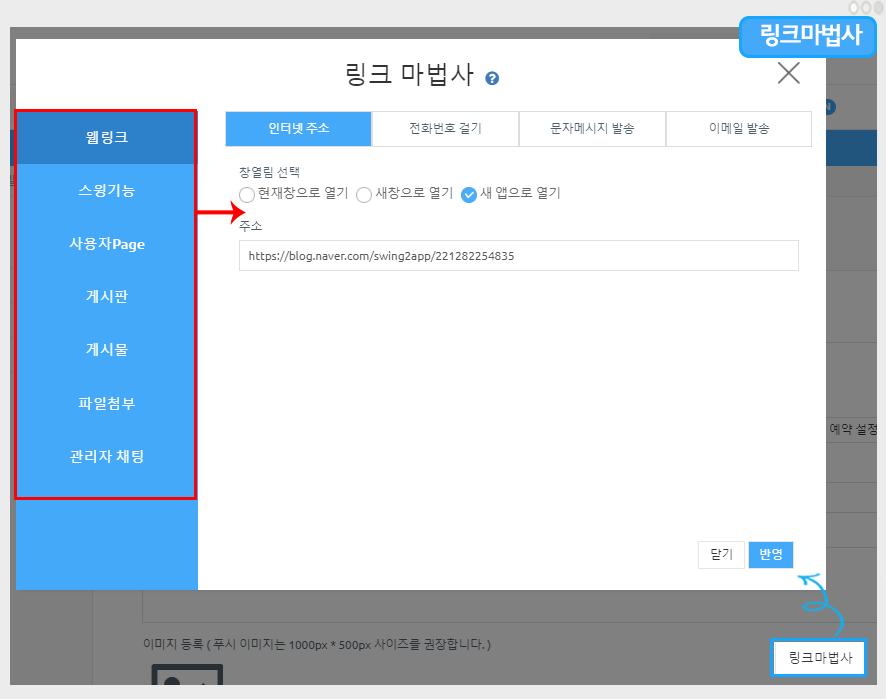886x699 pixels.
Task: Click the 링크마법사 button at bottom right
Action: click(x=819, y=658)
